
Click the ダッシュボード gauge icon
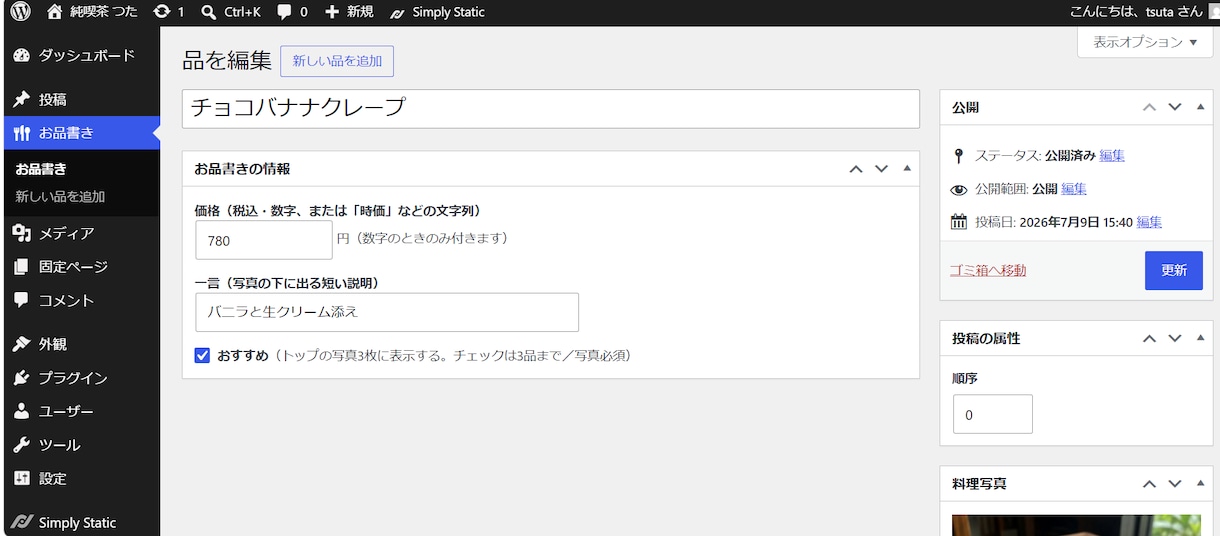tap(22, 56)
